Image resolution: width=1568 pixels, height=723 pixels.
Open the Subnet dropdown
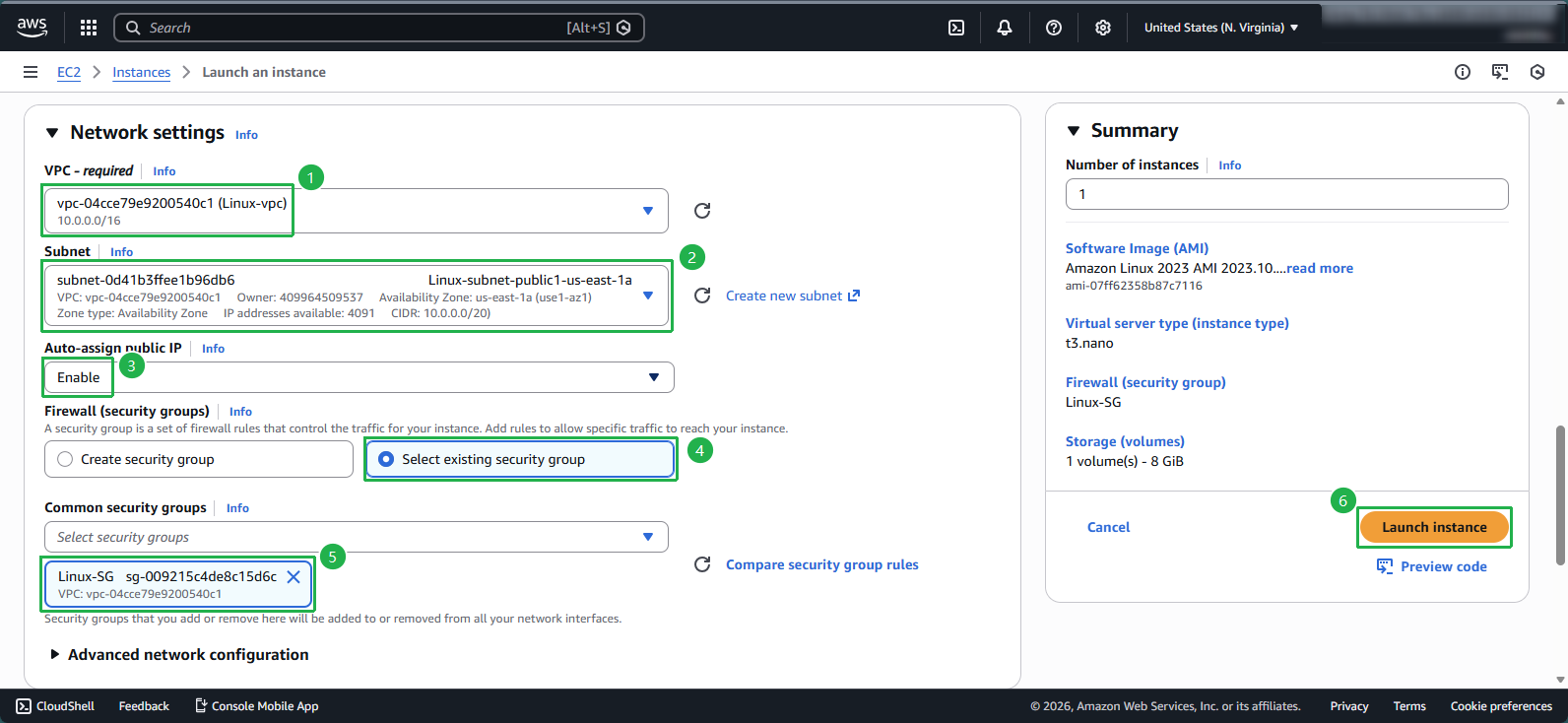pyautogui.click(x=357, y=296)
